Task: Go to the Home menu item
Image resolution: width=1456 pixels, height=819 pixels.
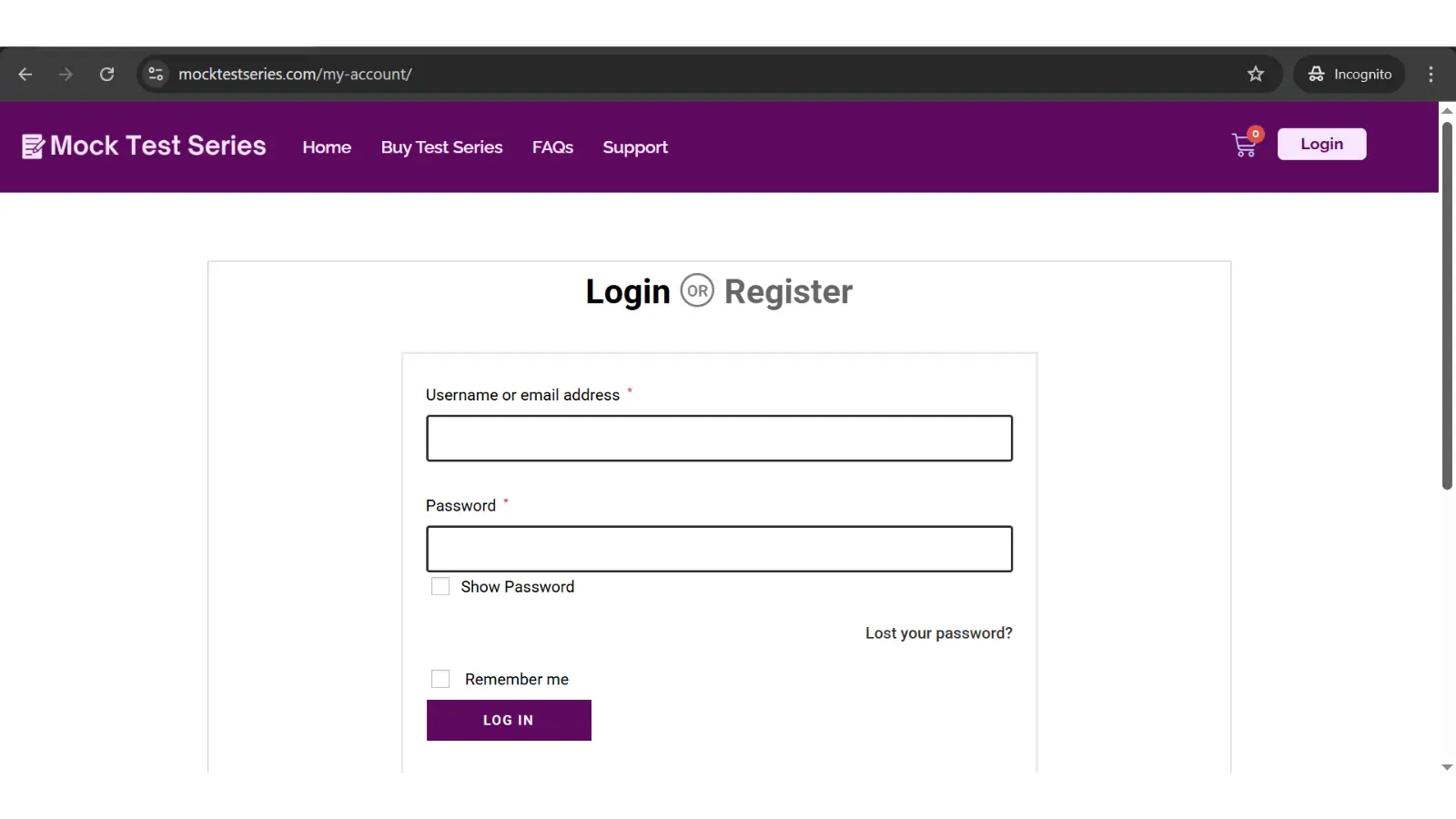Action: [327, 147]
